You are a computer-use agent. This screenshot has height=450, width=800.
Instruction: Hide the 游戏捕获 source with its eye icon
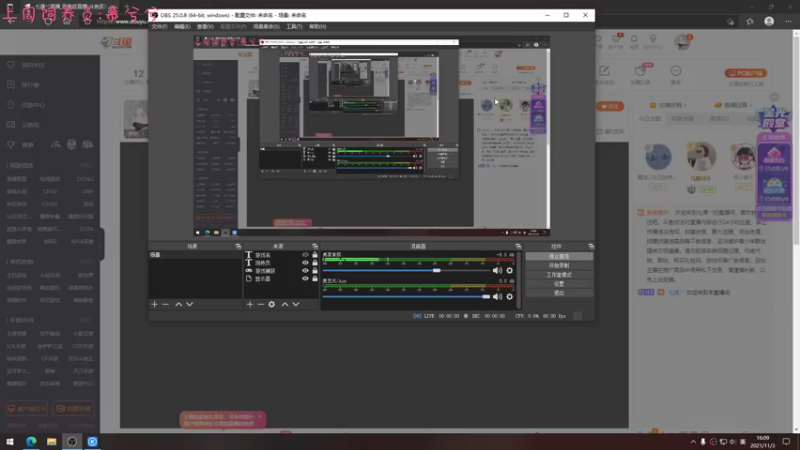point(305,271)
